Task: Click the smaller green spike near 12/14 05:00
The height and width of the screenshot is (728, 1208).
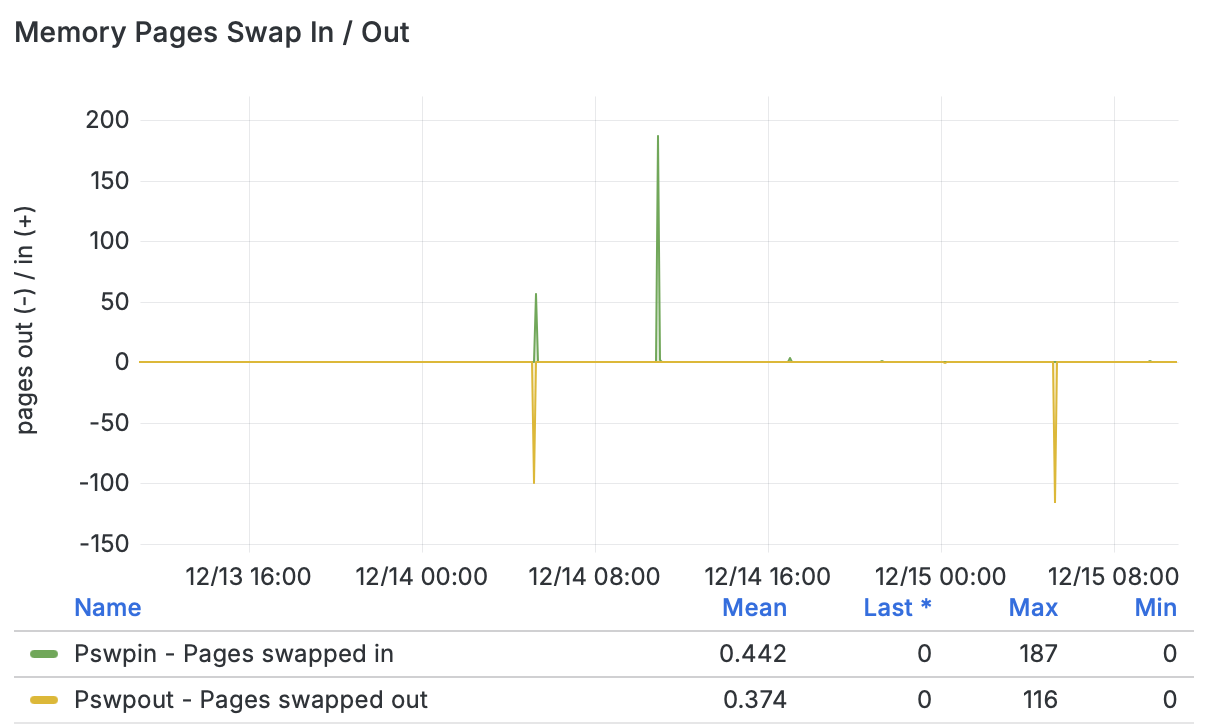Action: (536, 295)
